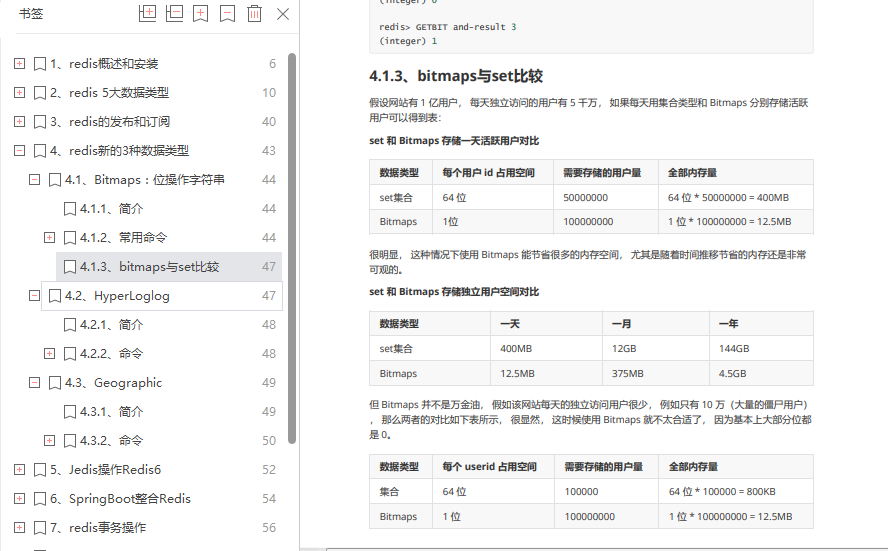Open bookmark '5、Jedis操作Redis6'

(105, 469)
